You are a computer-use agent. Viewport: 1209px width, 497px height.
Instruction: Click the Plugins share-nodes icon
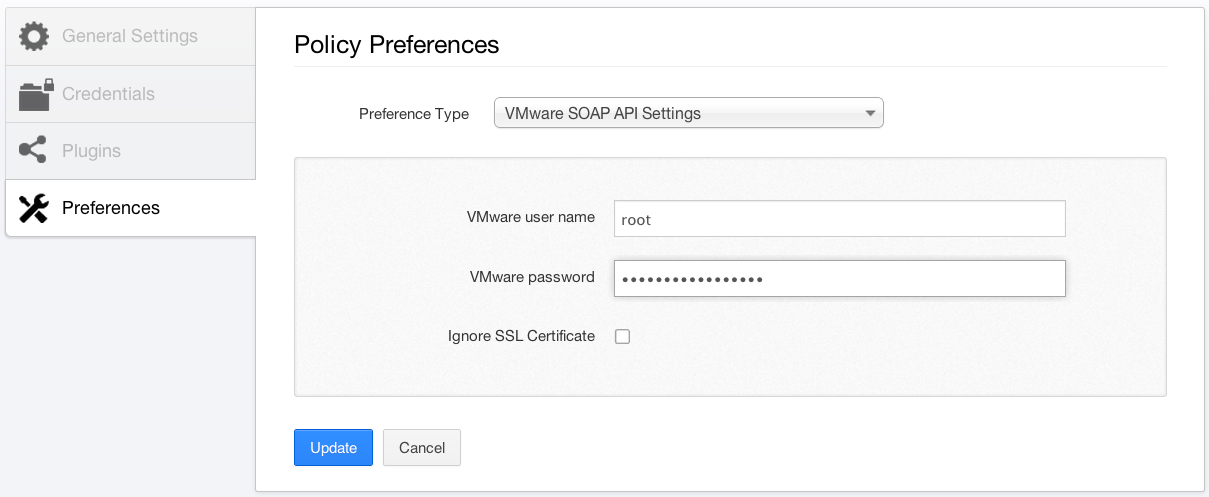point(33,151)
